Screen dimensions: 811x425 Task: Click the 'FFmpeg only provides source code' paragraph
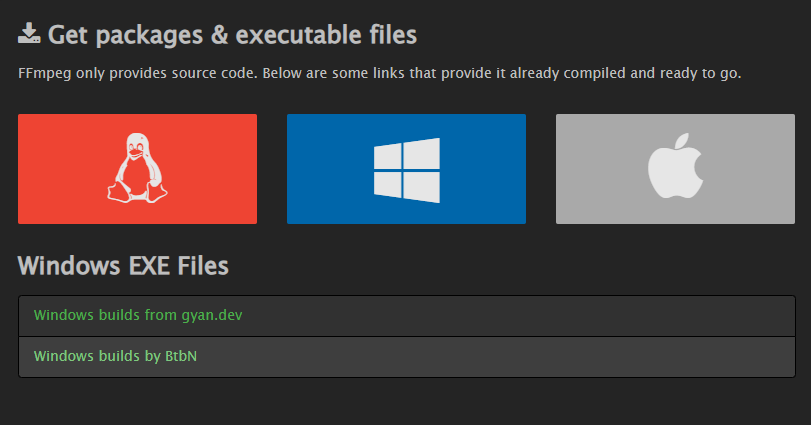click(x=380, y=73)
